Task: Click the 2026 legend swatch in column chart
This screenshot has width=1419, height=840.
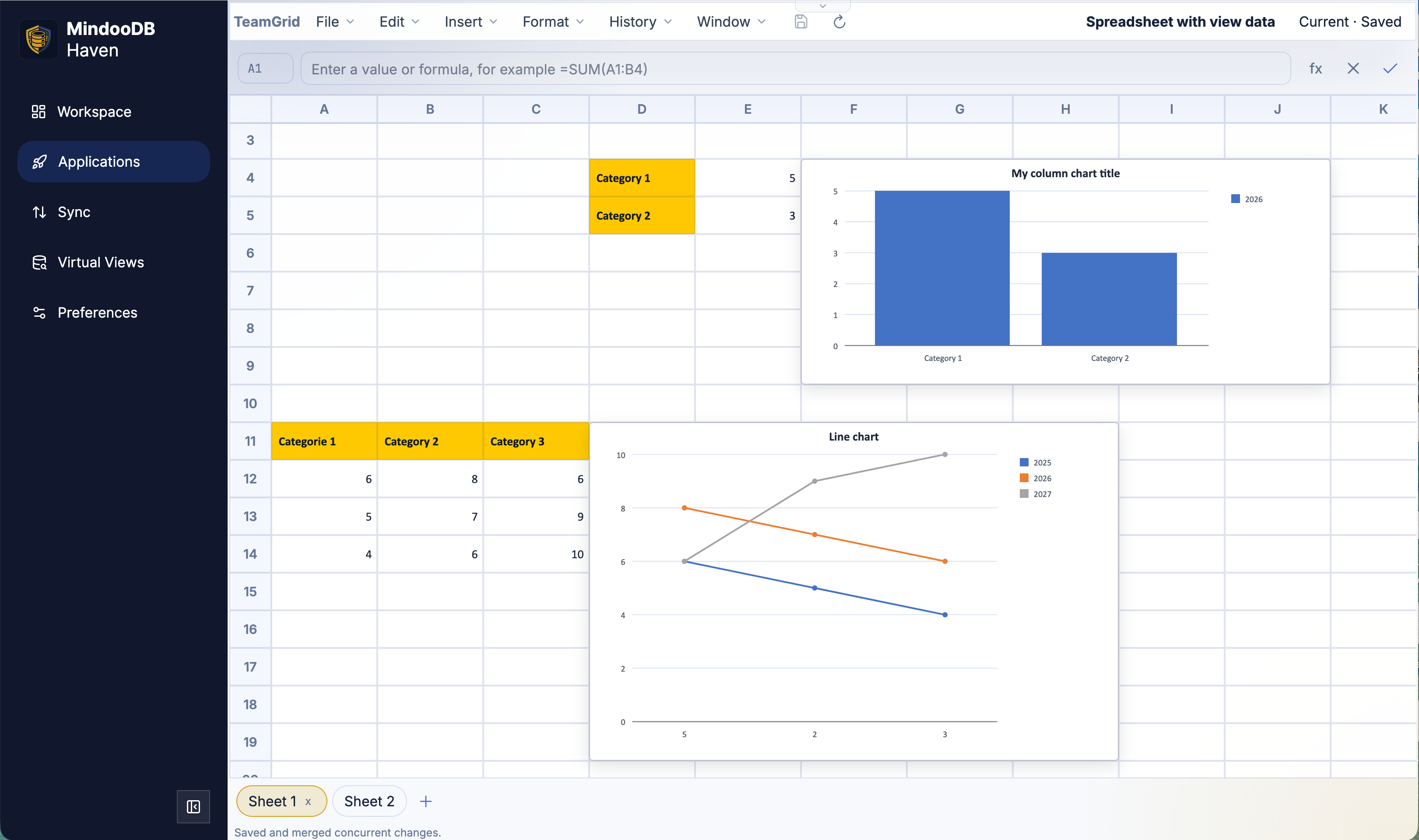Action: [x=1236, y=199]
